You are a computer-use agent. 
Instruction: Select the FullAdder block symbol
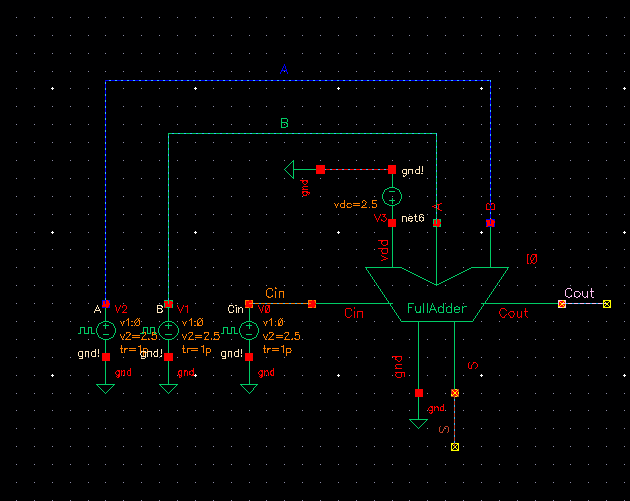click(437, 294)
